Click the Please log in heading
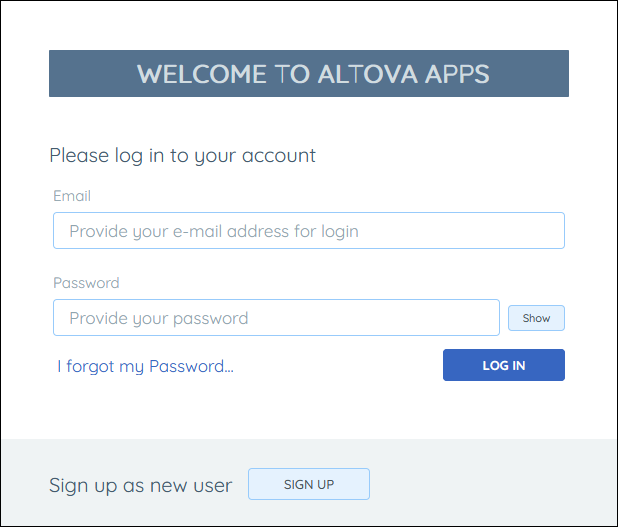The image size is (618, 527). [x=182, y=155]
